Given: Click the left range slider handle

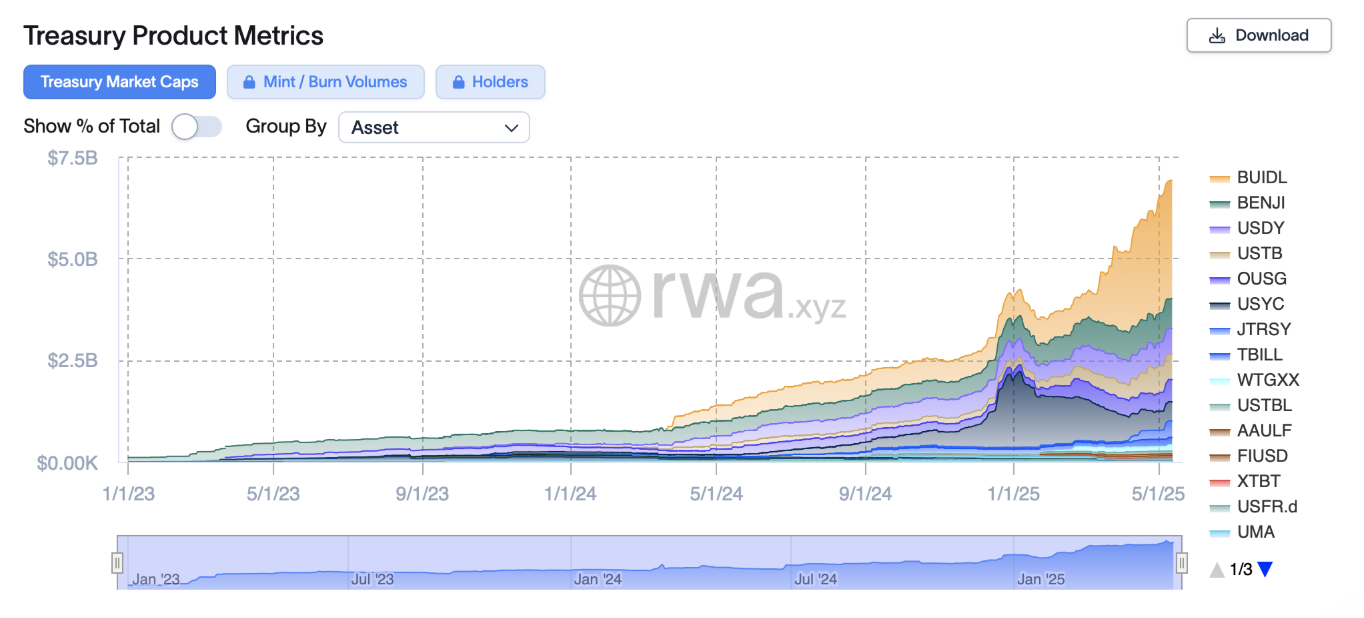Looking at the screenshot, I should click(x=117, y=564).
